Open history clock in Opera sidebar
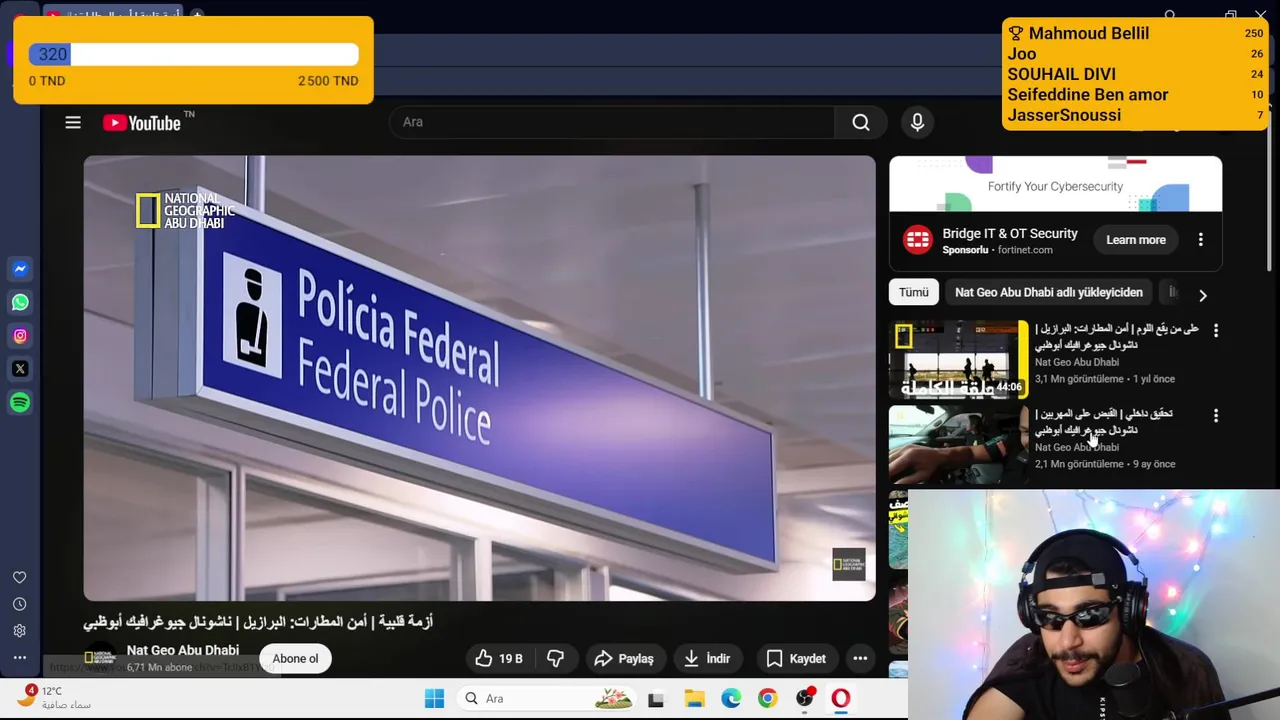The height and width of the screenshot is (720, 1280). pyautogui.click(x=19, y=604)
